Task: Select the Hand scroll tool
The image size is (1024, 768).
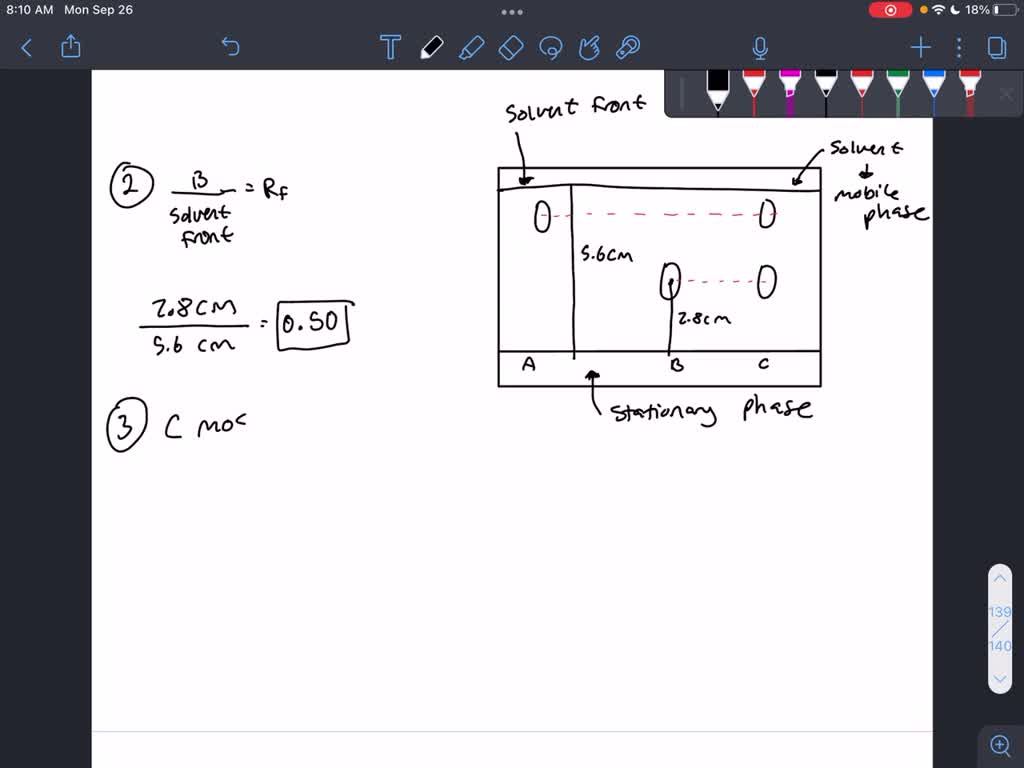Action: [x=589, y=48]
